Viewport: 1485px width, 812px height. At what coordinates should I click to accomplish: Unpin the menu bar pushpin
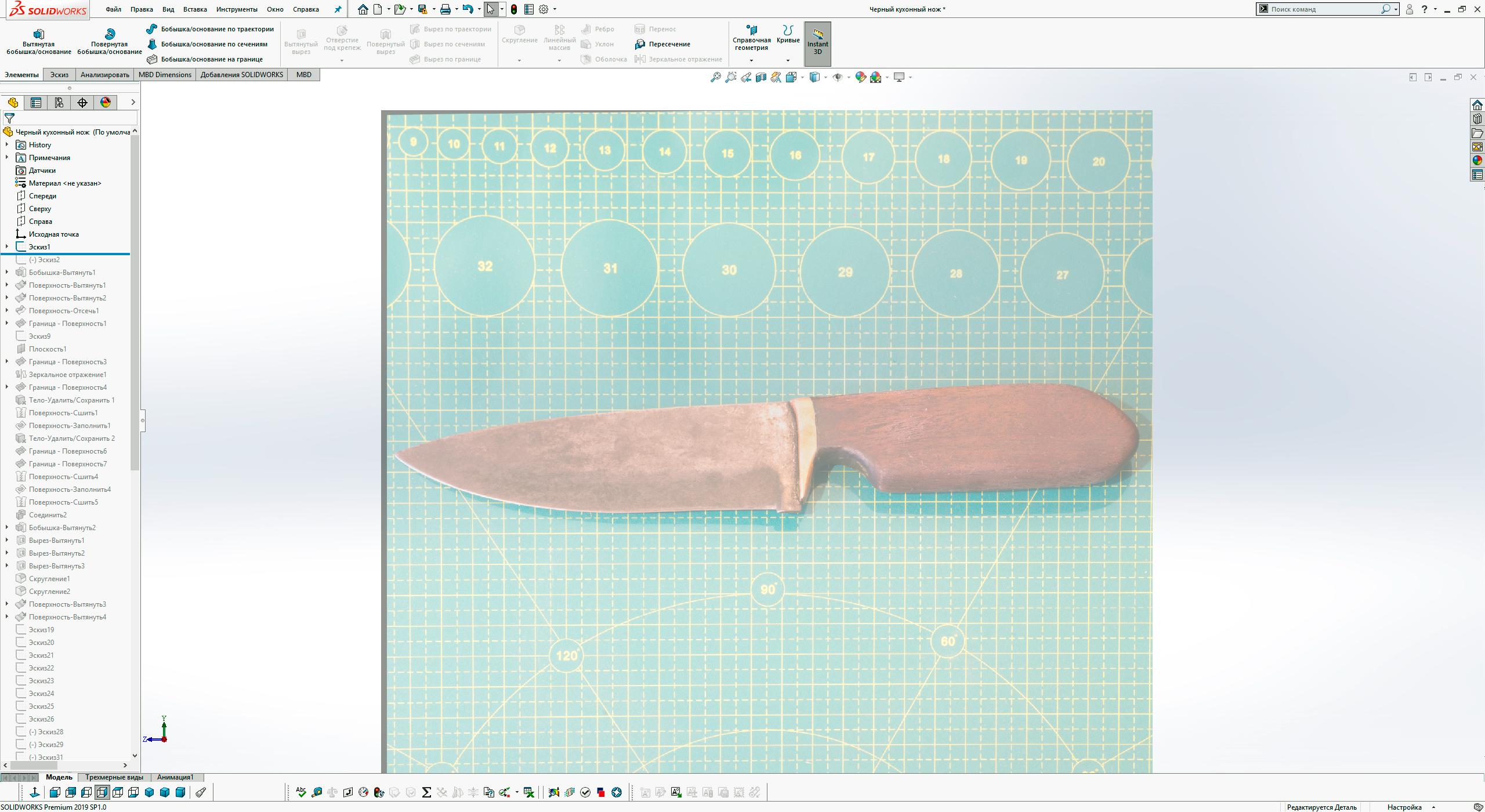(x=338, y=9)
